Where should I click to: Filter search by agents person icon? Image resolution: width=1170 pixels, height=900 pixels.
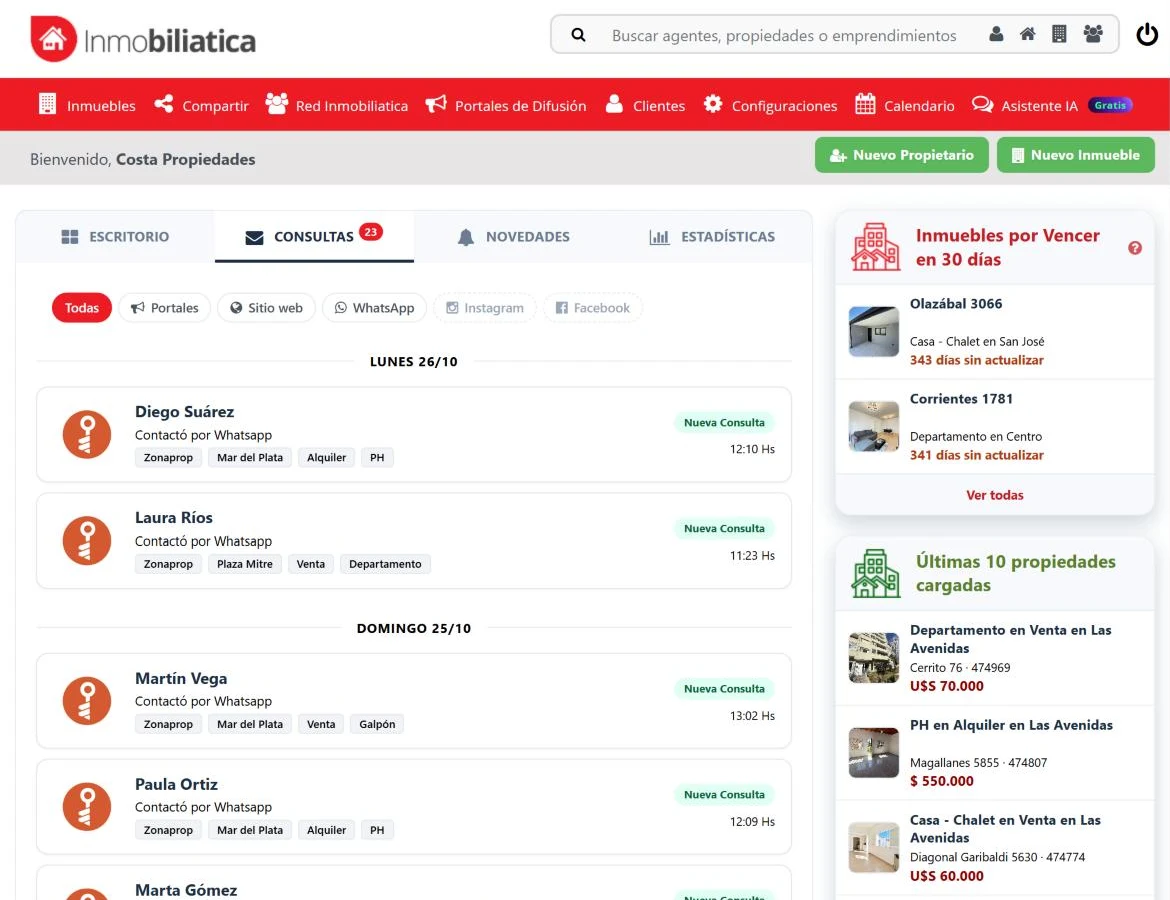coord(996,34)
